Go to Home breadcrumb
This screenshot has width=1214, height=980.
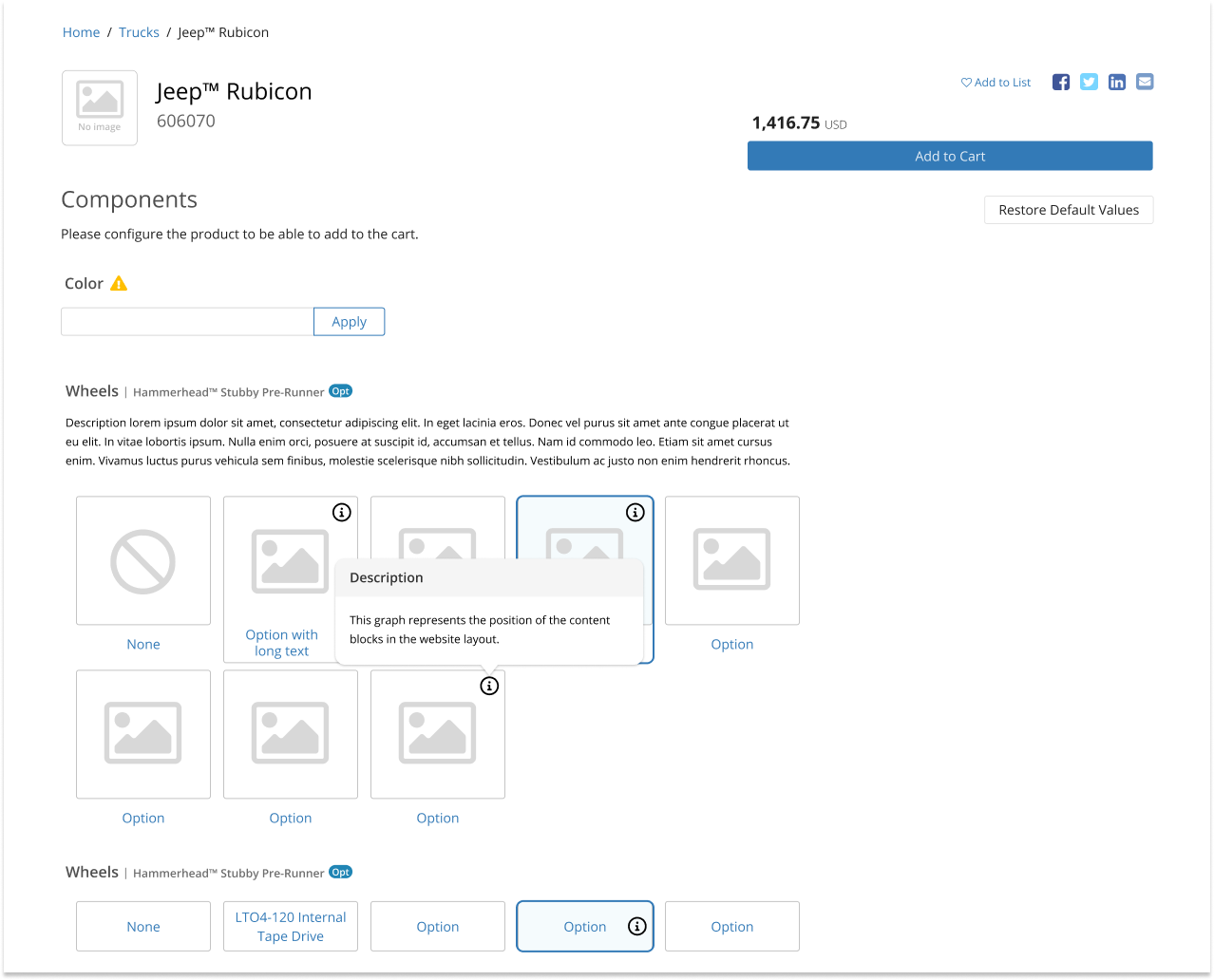click(x=81, y=32)
